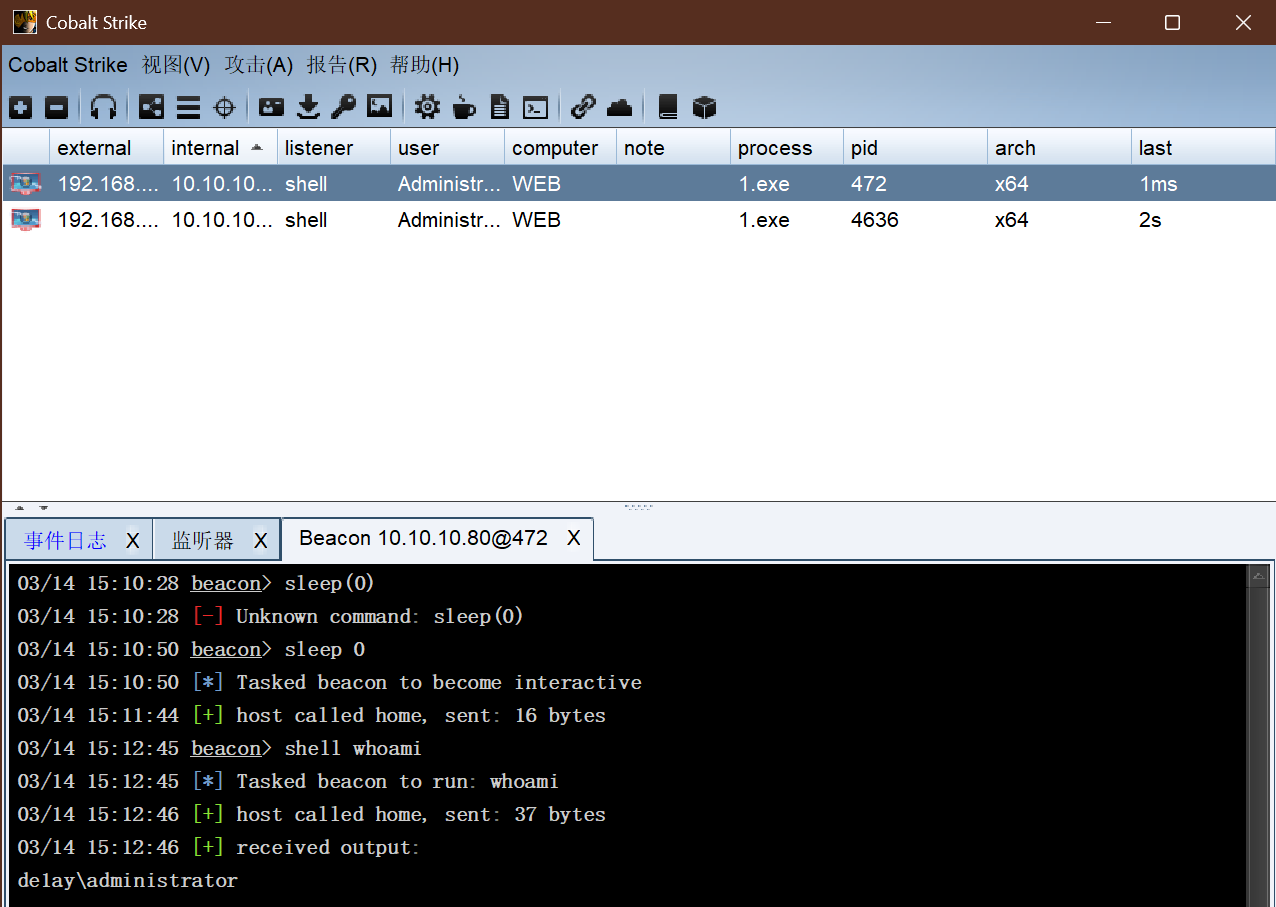This screenshot has width=1276, height=907.
Task: Click the 'Unknown command: sleep(0)' console line
Action: point(270,616)
